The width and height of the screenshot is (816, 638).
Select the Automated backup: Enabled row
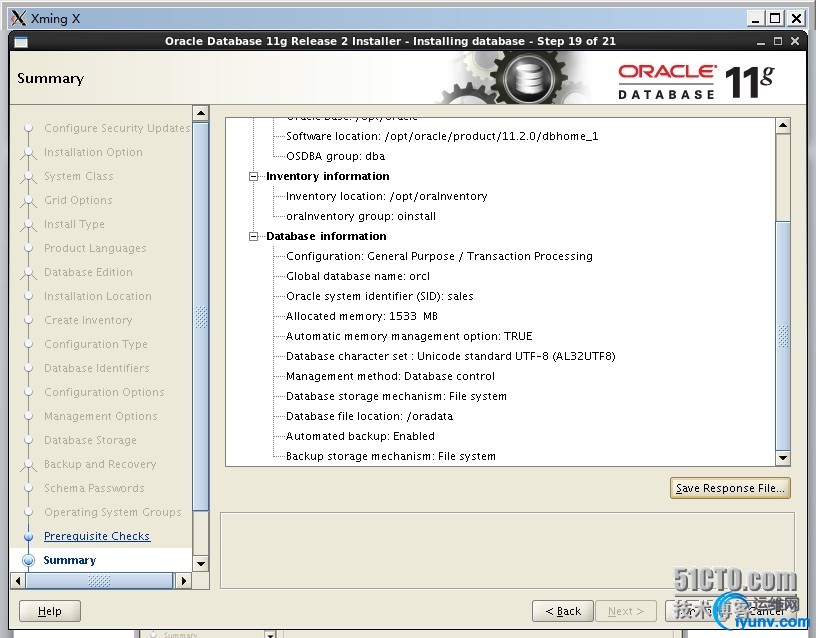point(360,436)
